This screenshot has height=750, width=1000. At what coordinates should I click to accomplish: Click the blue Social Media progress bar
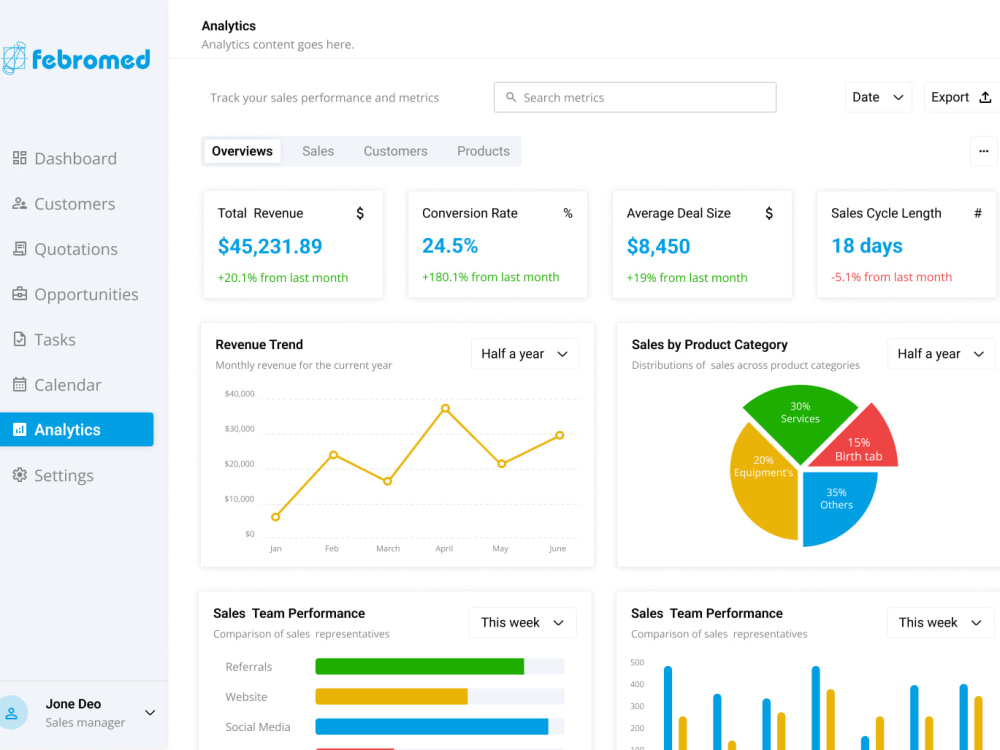pos(432,726)
